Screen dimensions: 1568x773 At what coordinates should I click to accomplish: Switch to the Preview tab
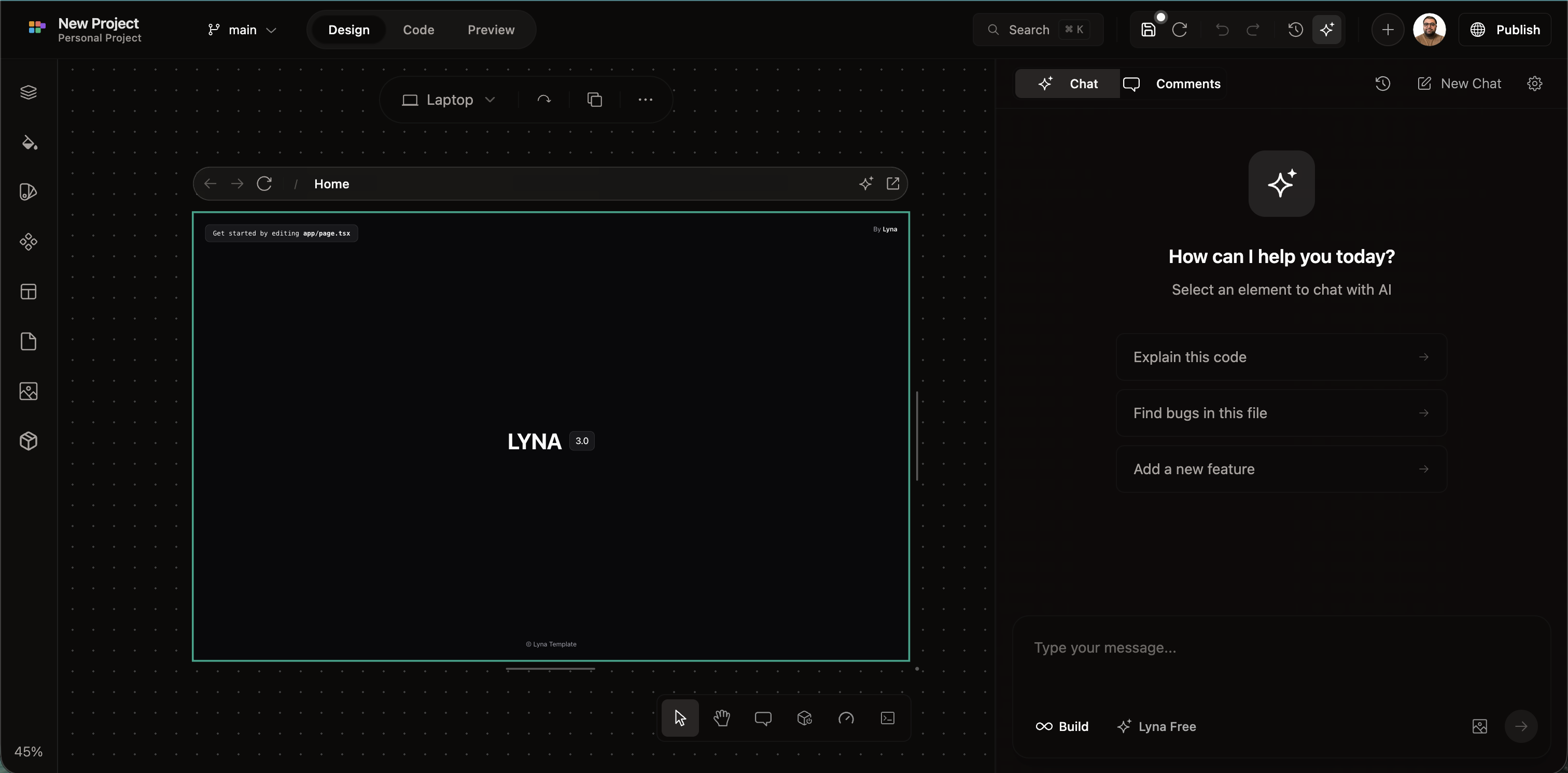pos(491,29)
